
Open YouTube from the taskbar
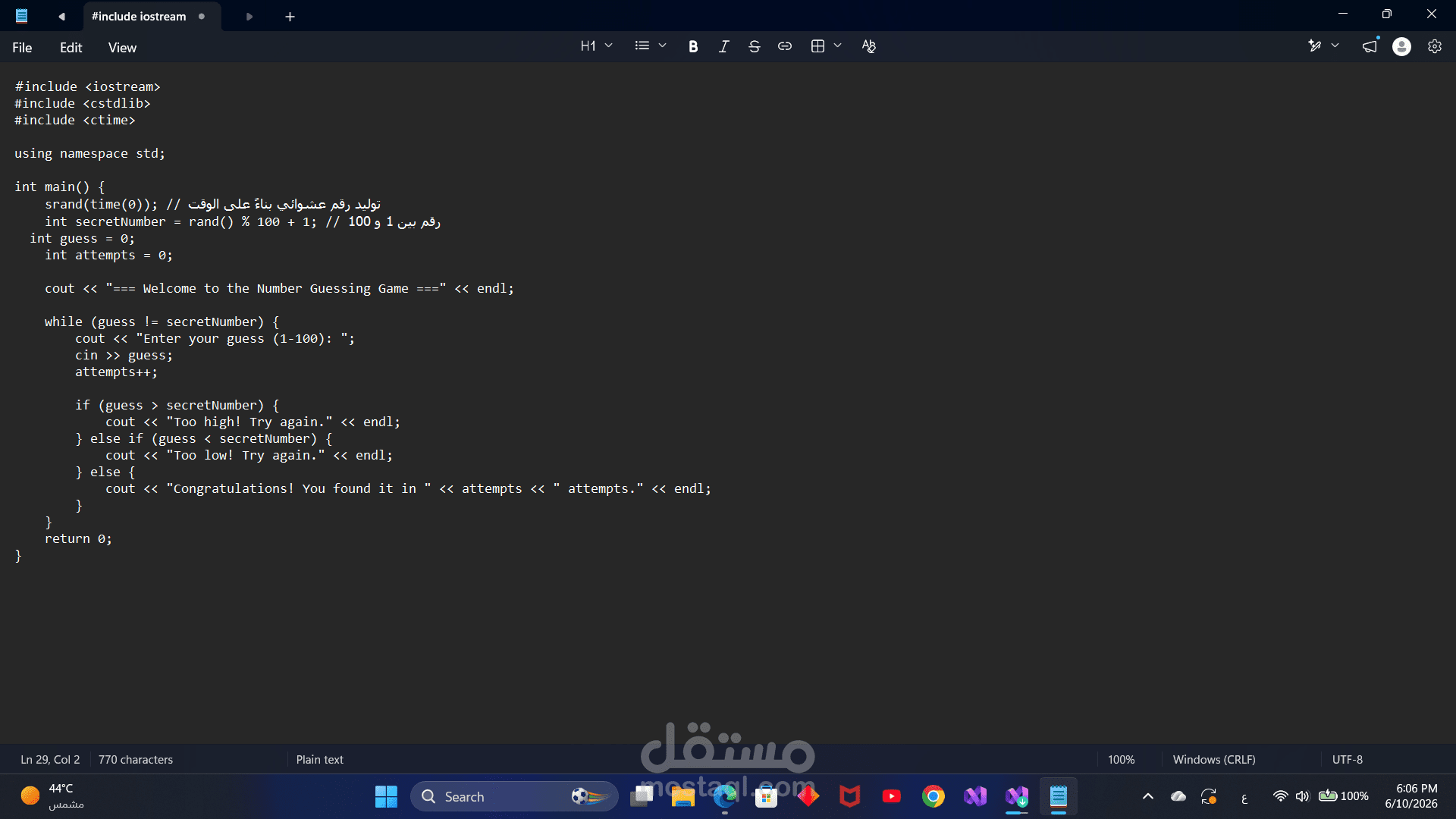coord(892,796)
